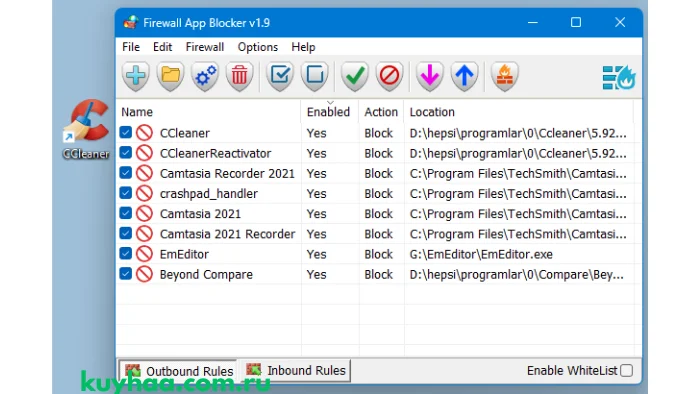Click the D:\hepsi\programlar\0\Compare location cell
The width and height of the screenshot is (700, 394).
[x=517, y=274]
